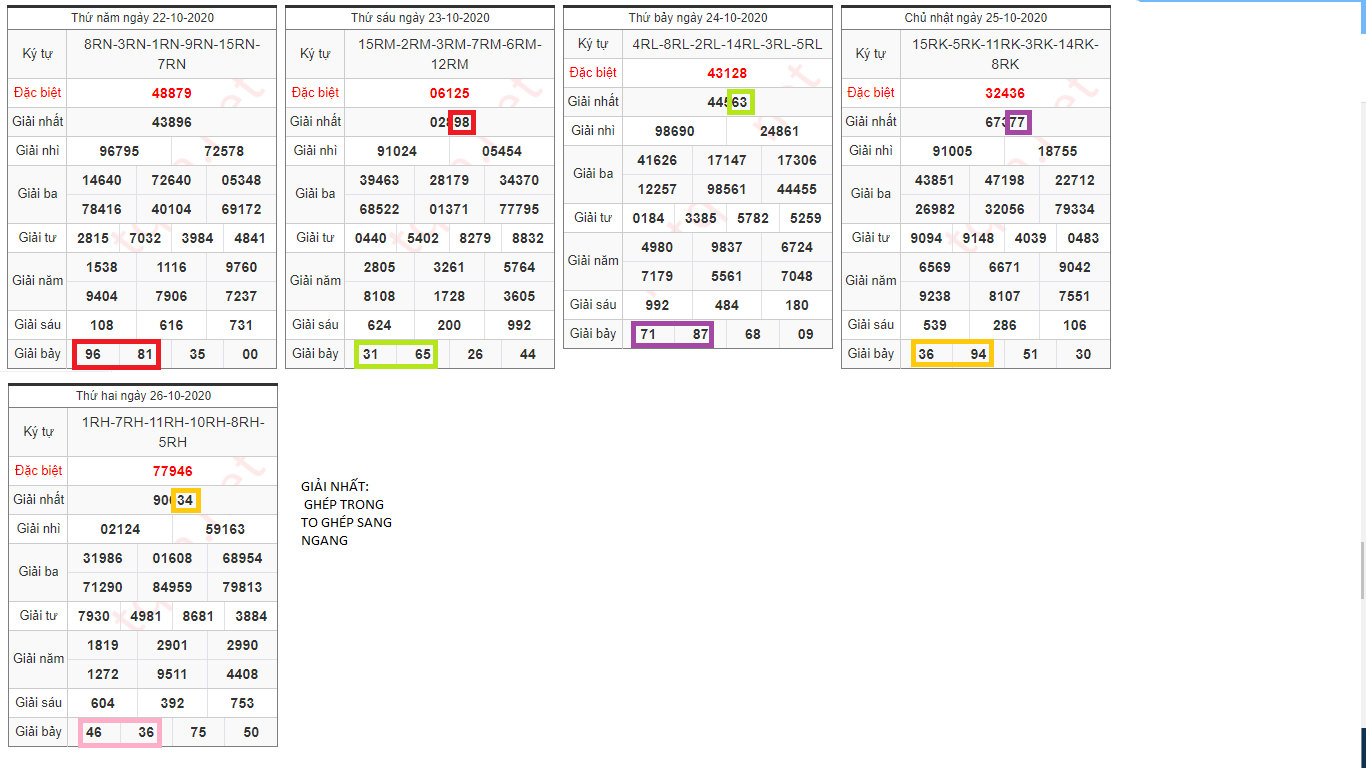
Task: Select the 'Thứ bảy ngày 24-10-2020' table header
Action: (x=698, y=18)
